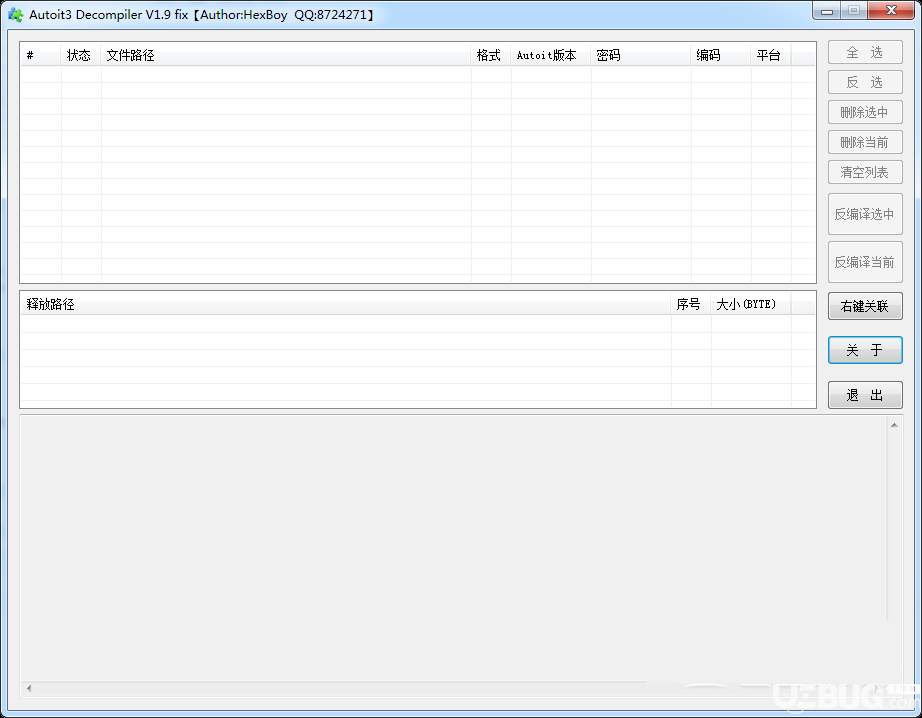Minimize the Autoit3 Decompiler window
922x718 pixels.
[x=827, y=11]
